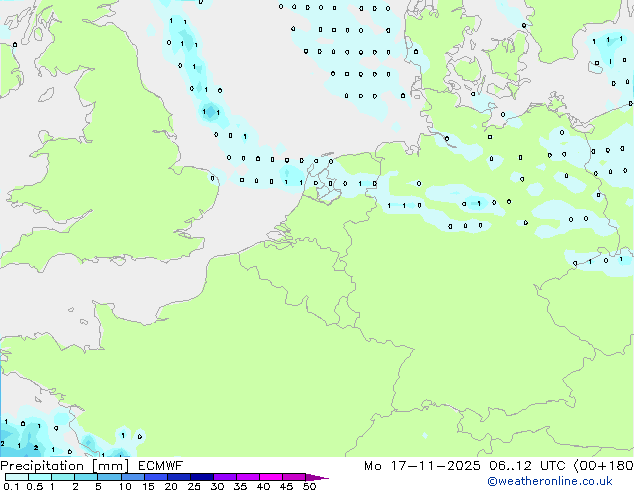Select the '5' legend scale label
The height and width of the screenshot is (490, 634).
98,486
